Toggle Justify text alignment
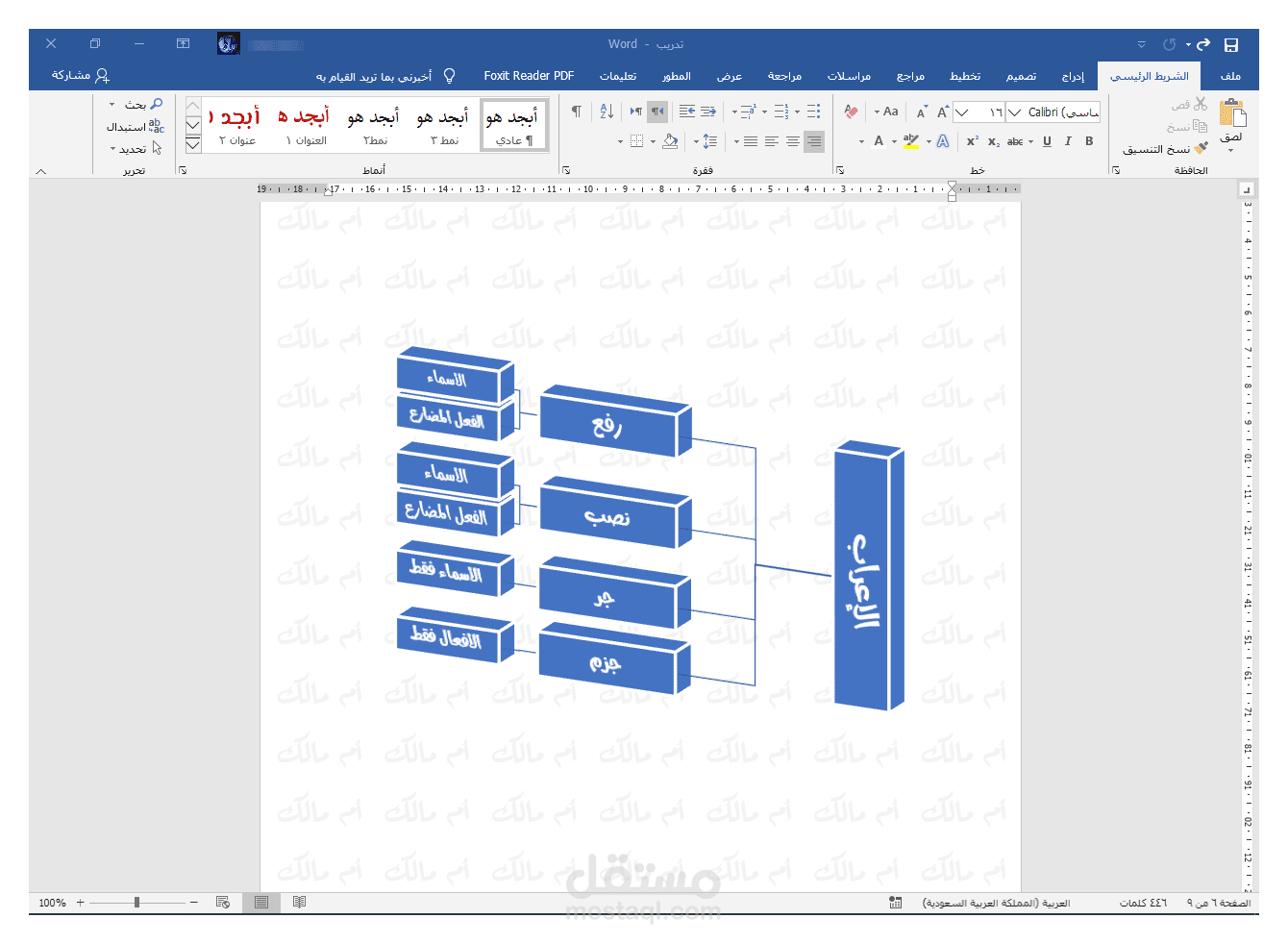This screenshot has height=944, width=1288. tap(751, 141)
